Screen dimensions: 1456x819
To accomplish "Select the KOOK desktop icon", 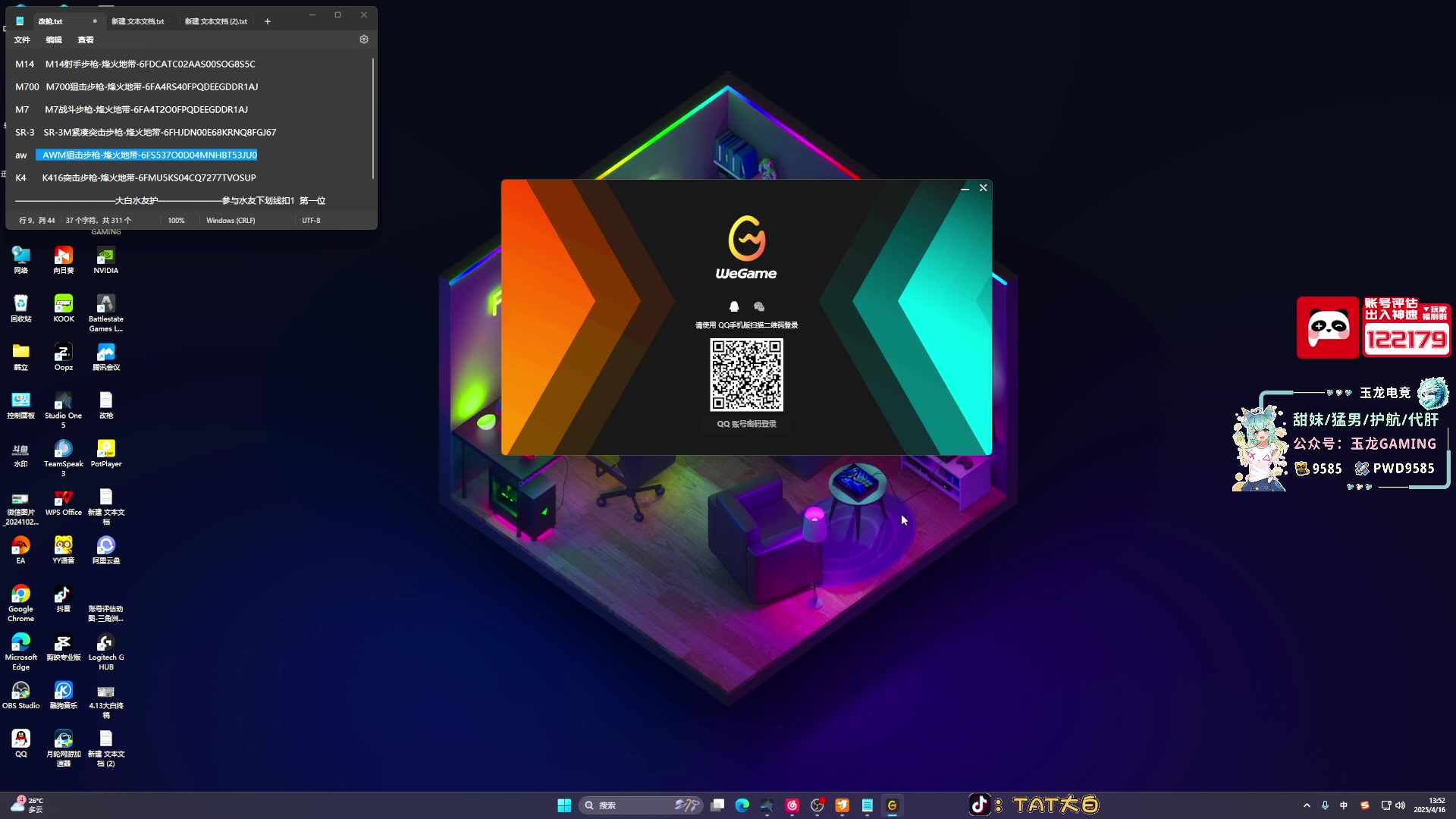I will click(64, 309).
